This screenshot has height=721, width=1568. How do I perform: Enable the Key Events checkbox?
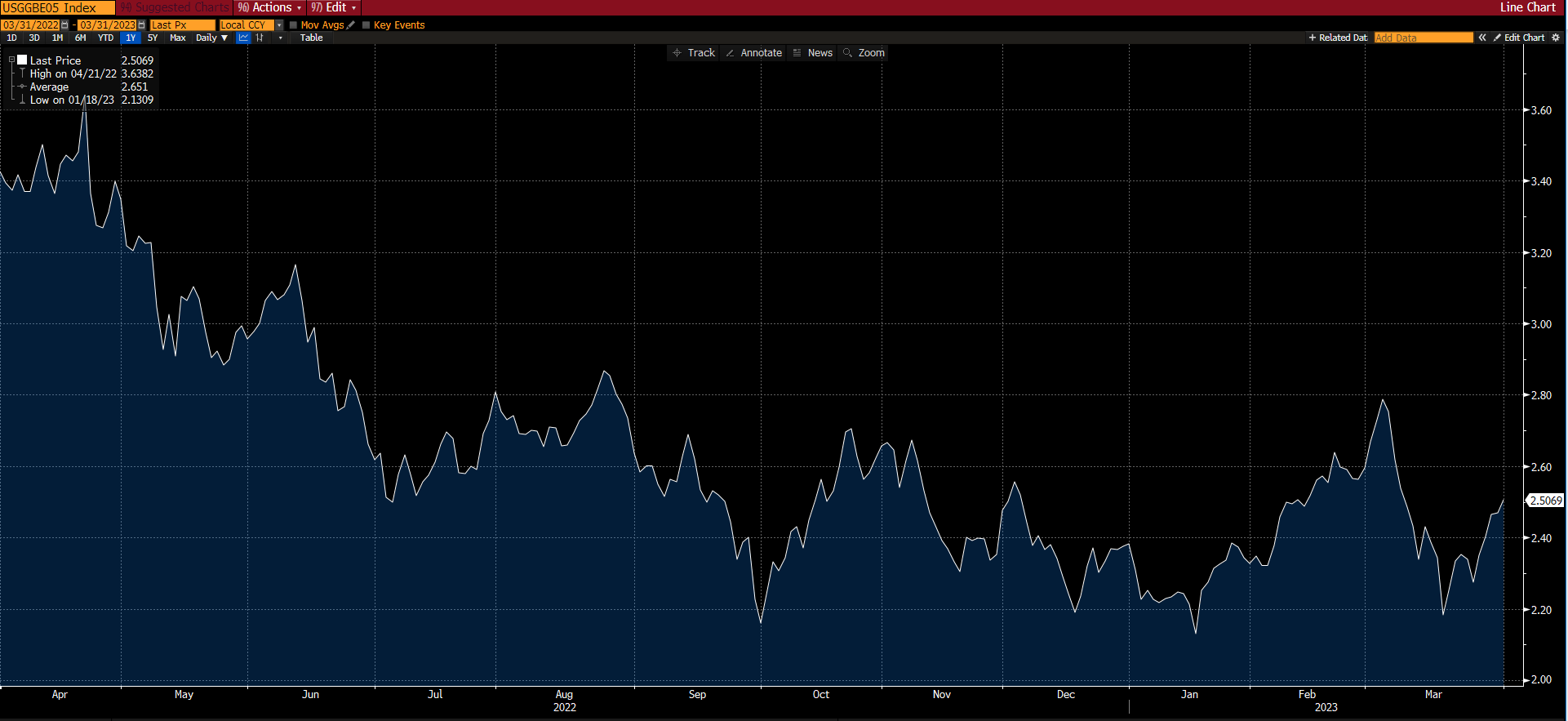tap(366, 25)
